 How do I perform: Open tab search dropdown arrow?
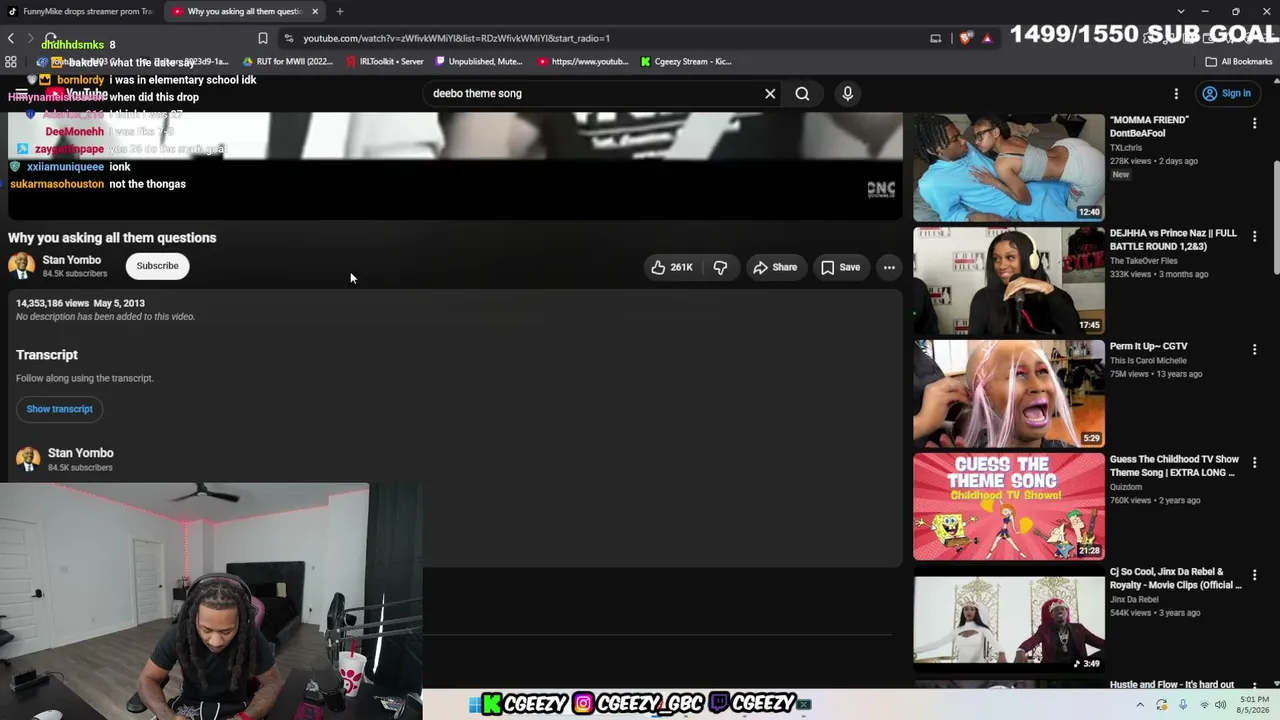[1180, 12]
